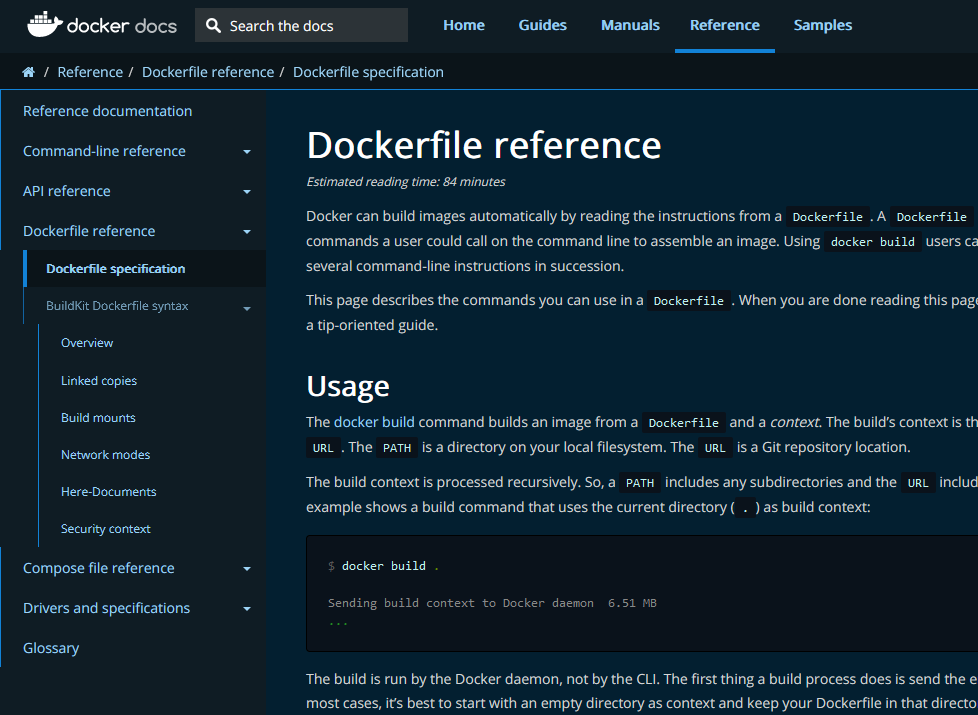The width and height of the screenshot is (978, 715).
Task: Click the Dockerfile reference breadcrumb link
Action: pyautogui.click(x=208, y=72)
